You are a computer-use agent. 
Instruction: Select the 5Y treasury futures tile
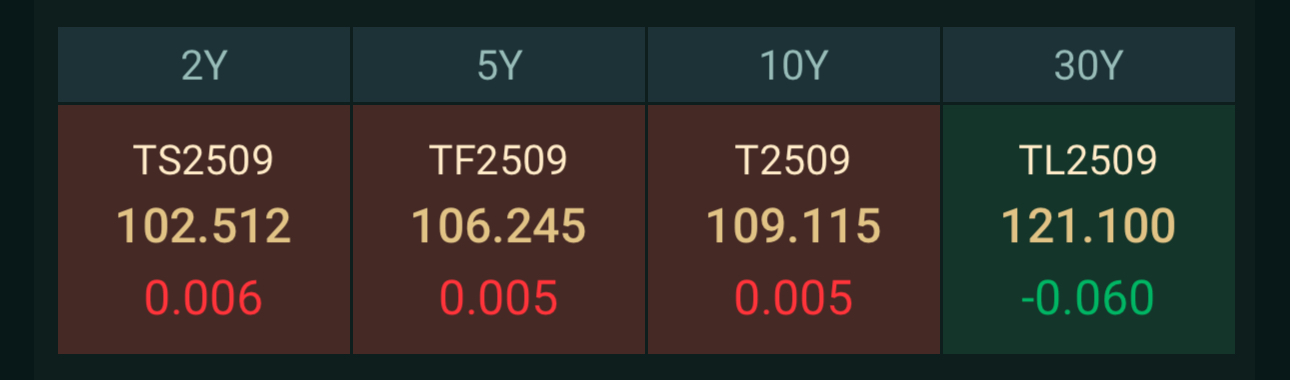[499, 229]
